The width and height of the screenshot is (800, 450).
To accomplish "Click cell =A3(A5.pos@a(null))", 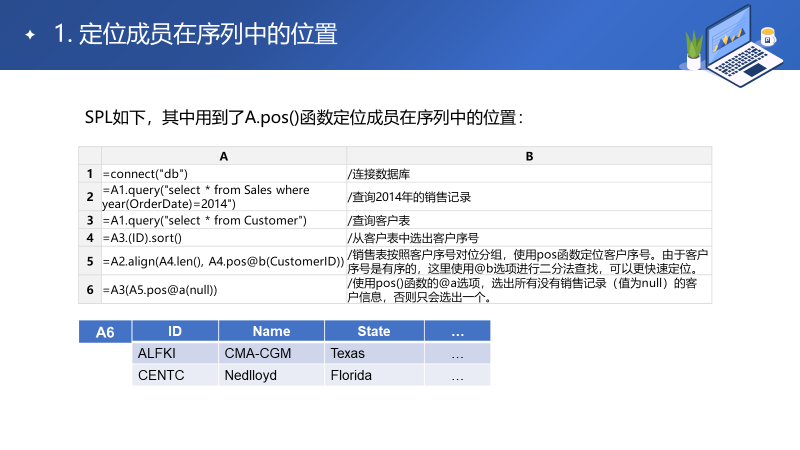I will [x=224, y=289].
